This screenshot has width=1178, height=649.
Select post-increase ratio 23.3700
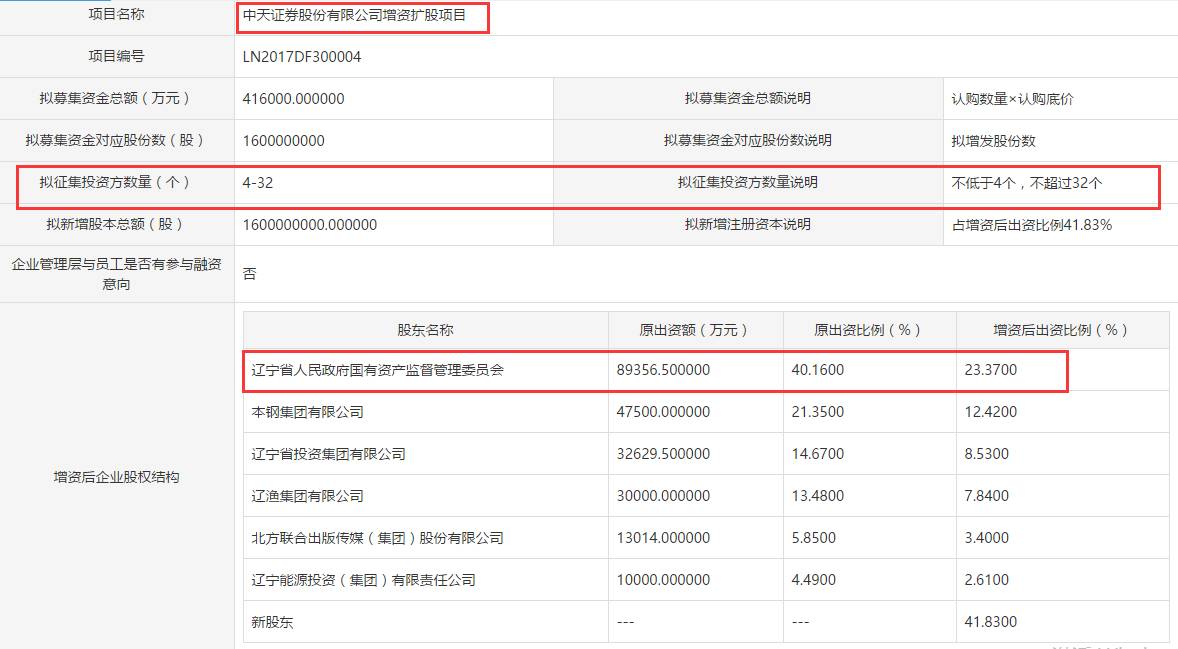(x=991, y=370)
